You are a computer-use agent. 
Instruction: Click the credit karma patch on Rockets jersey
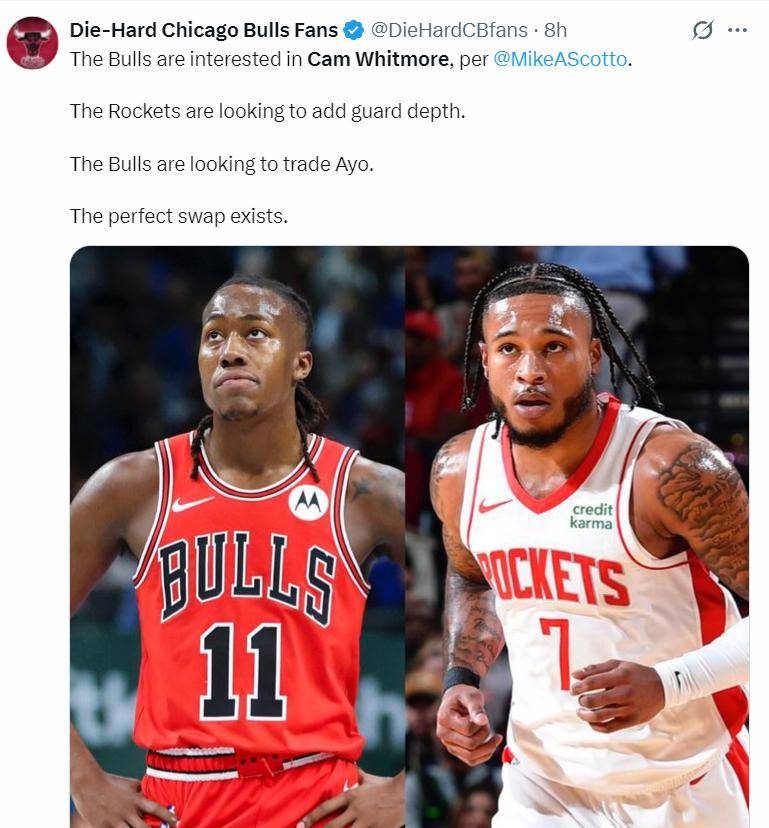(592, 516)
